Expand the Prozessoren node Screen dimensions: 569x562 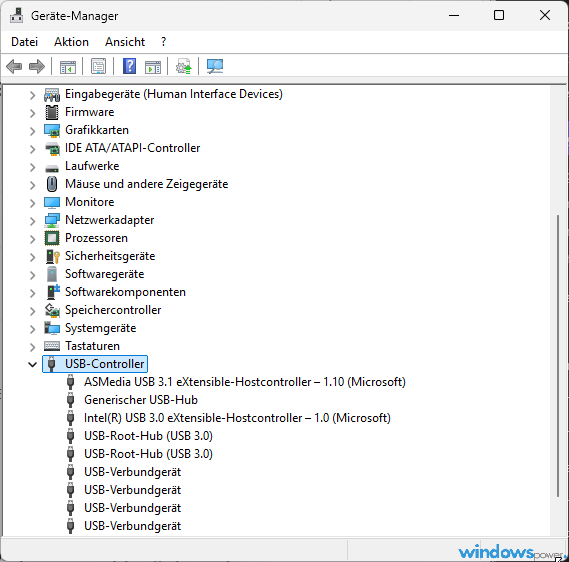[33, 239]
